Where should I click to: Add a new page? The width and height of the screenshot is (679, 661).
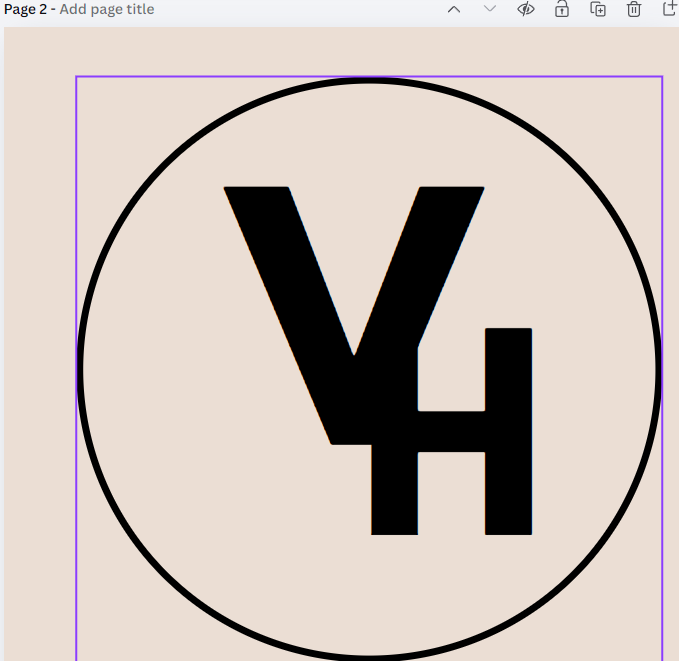[670, 9]
